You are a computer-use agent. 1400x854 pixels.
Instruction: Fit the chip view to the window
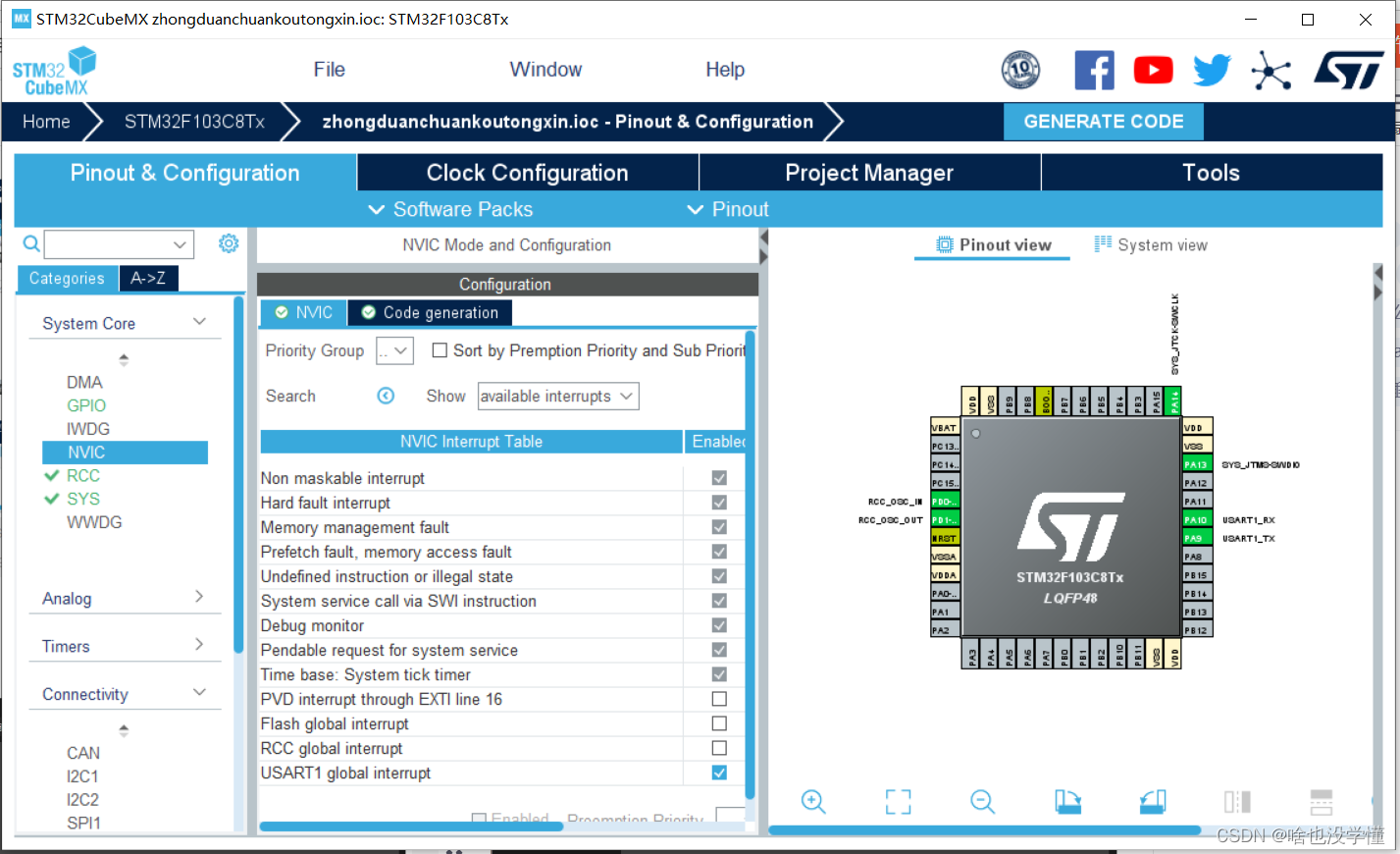(x=898, y=802)
